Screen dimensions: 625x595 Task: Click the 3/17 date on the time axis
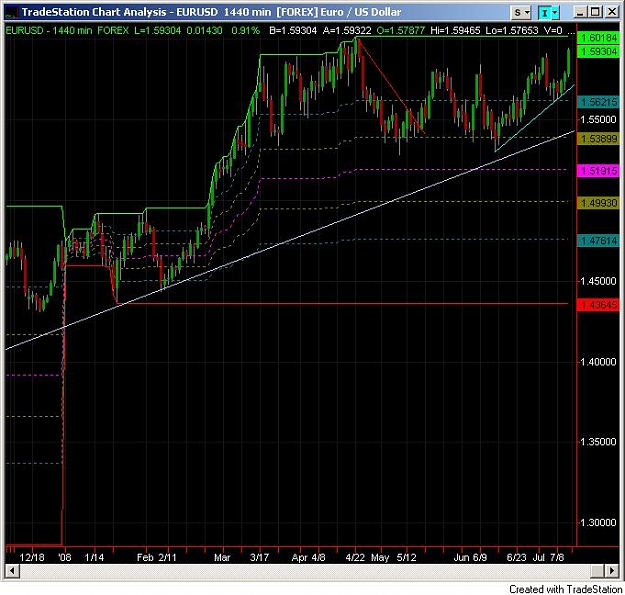[259, 557]
